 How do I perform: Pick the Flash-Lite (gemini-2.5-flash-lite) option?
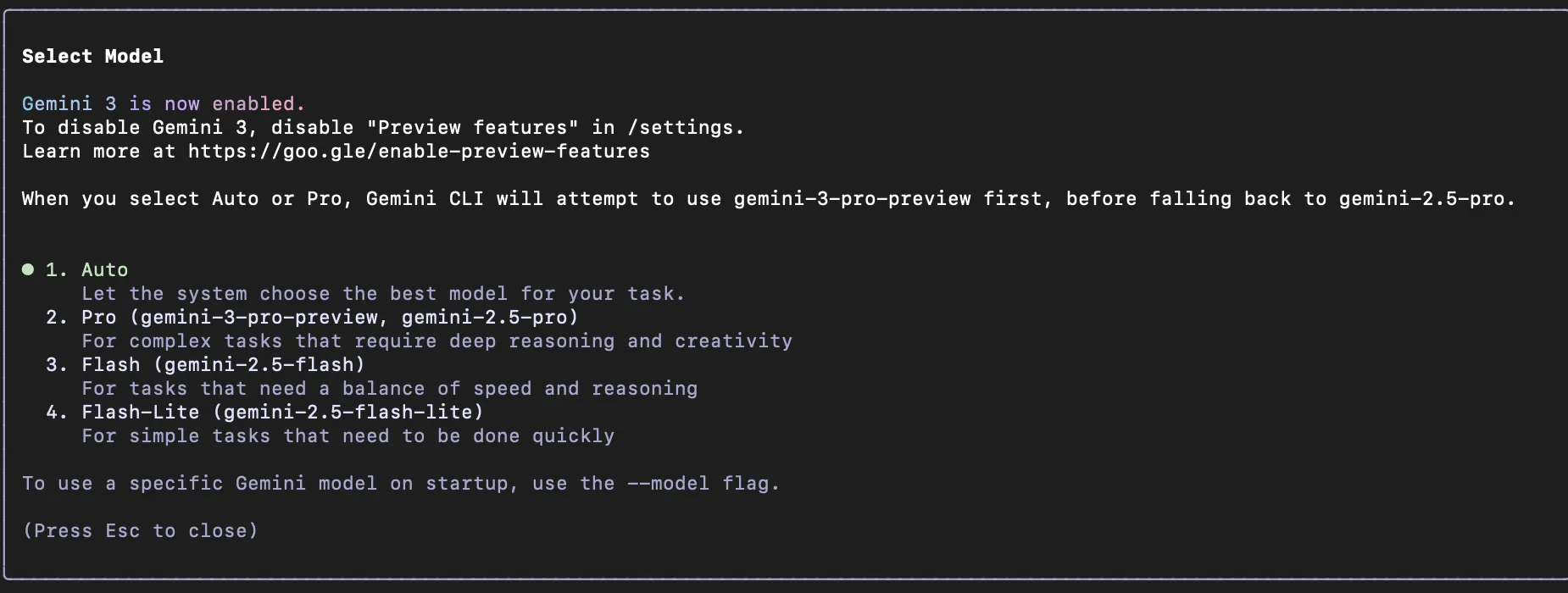coord(282,412)
